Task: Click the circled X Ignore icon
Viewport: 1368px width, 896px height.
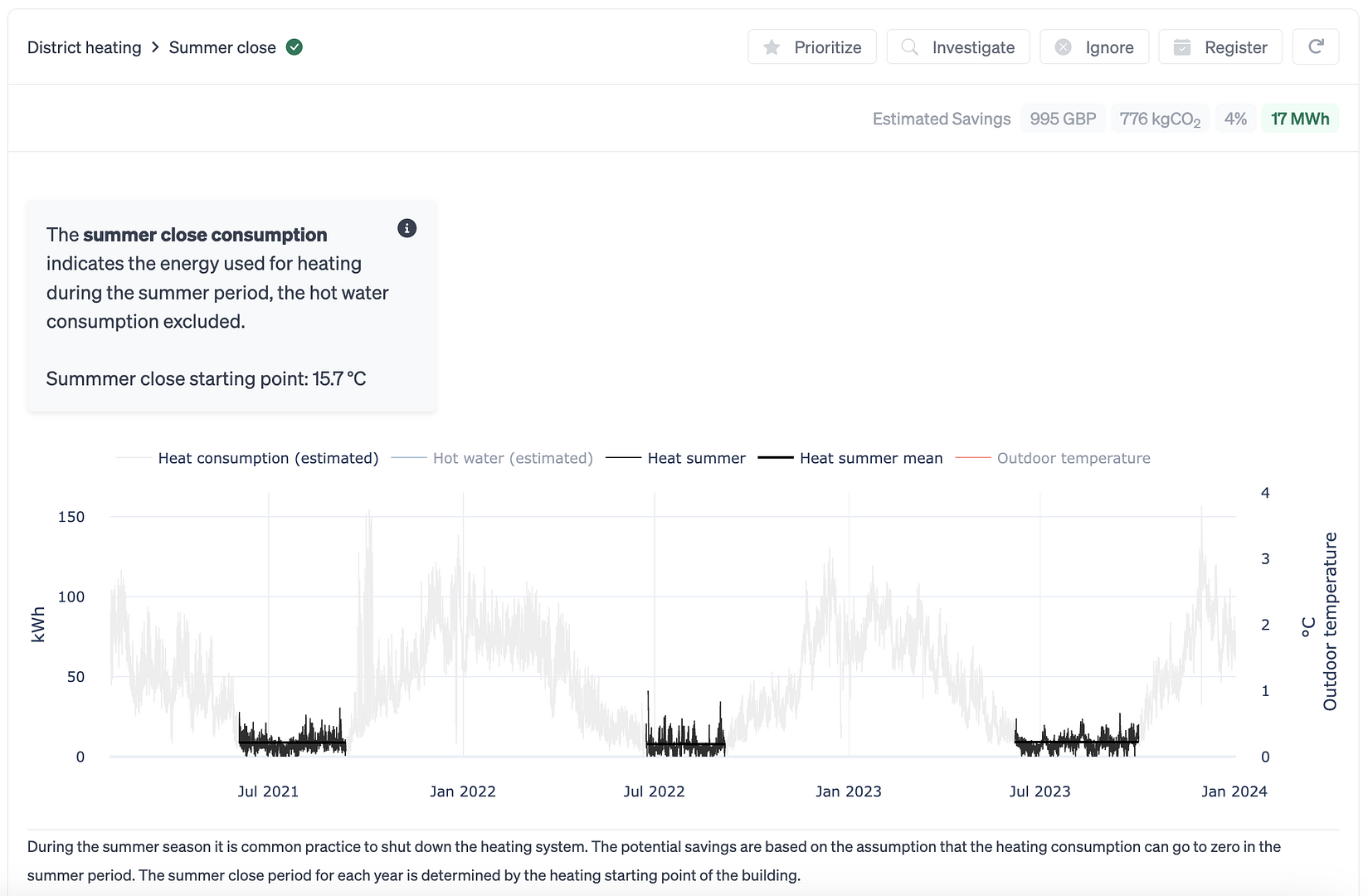Action: [x=1063, y=47]
